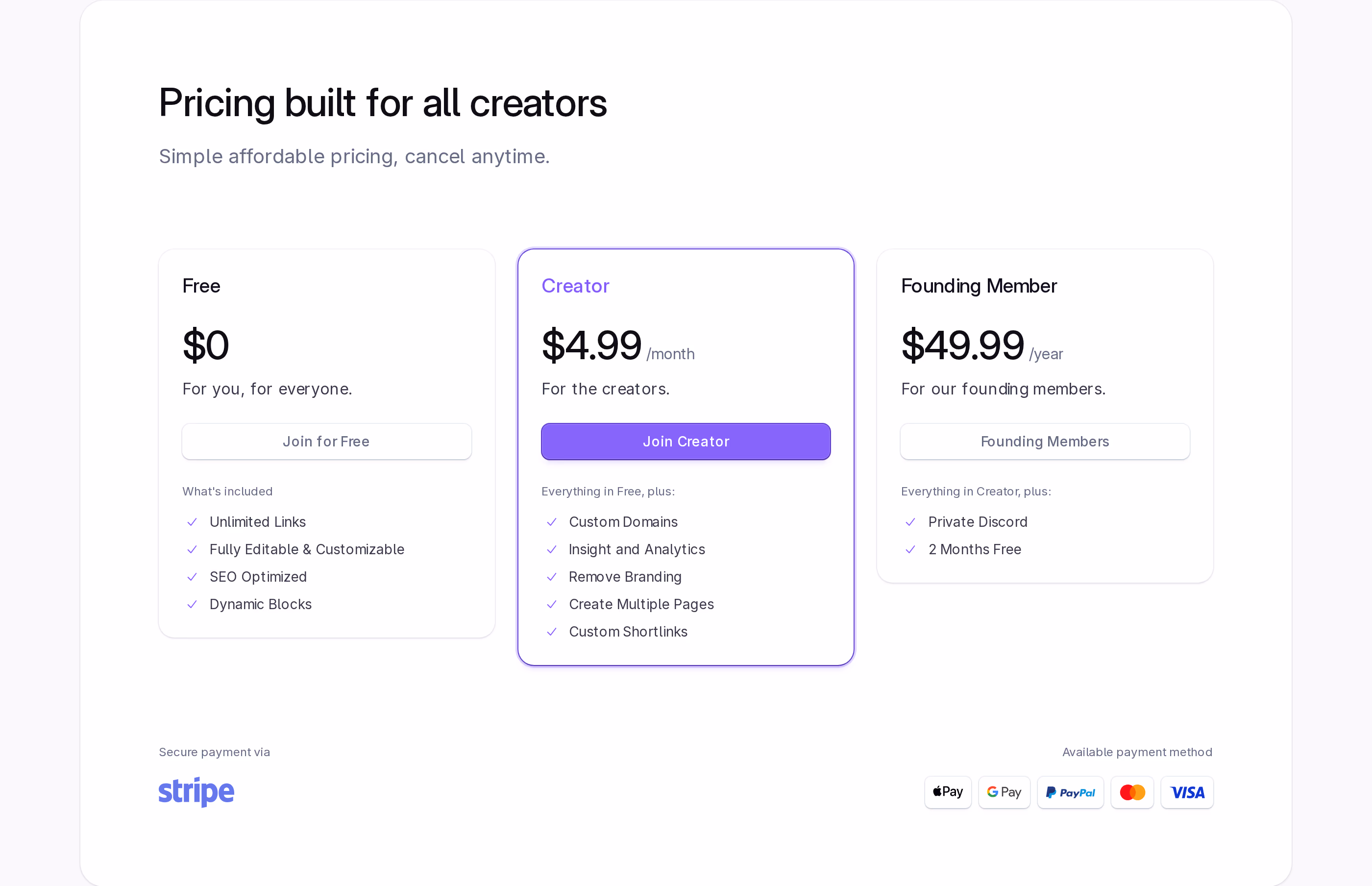Click the checkmark next to Dynamic Blocks
Image resolution: width=1372 pixels, height=886 pixels.
click(192, 604)
